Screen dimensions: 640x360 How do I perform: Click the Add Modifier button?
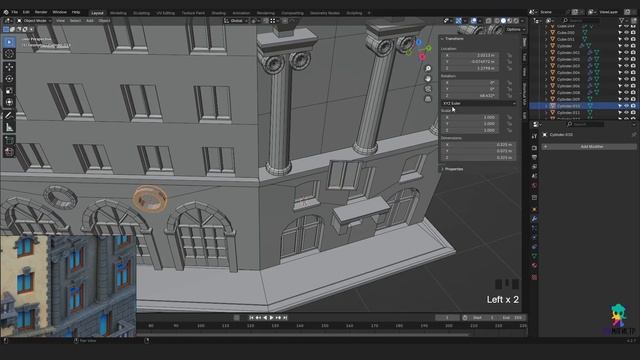point(589,146)
